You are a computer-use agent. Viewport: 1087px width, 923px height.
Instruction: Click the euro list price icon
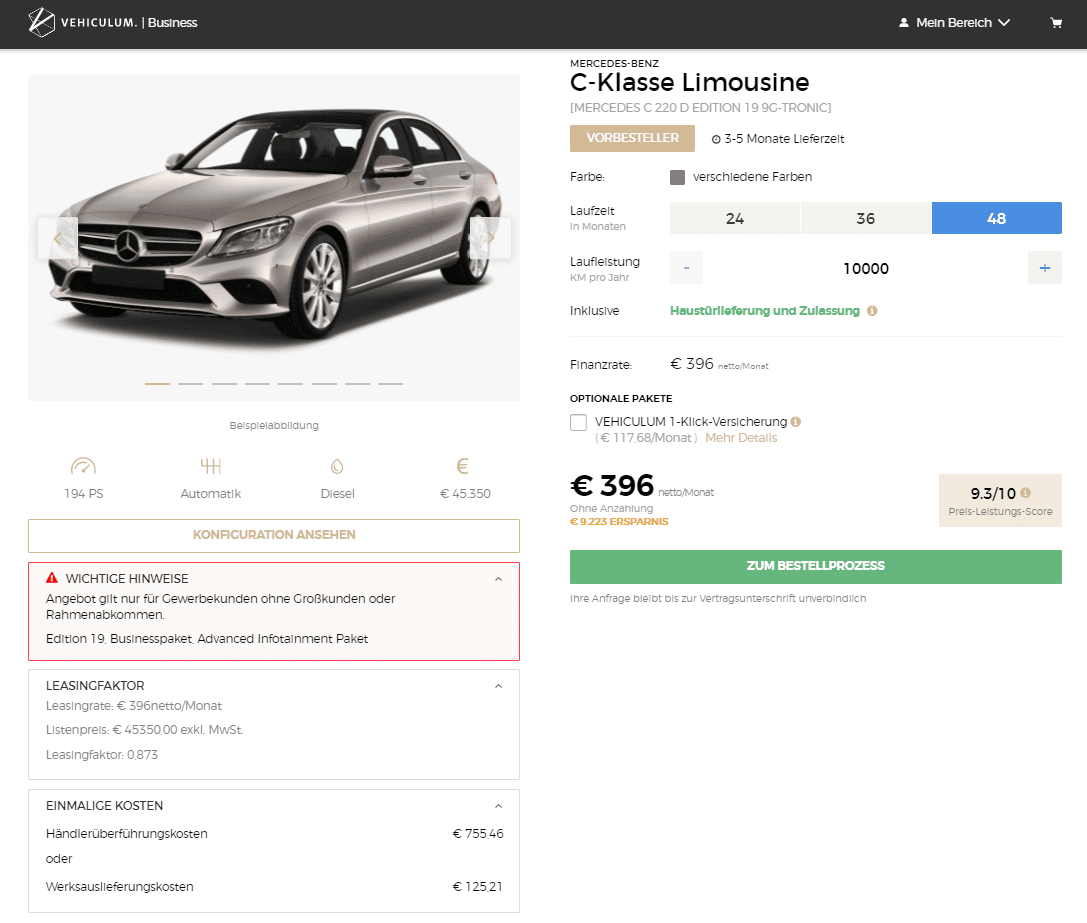[463, 466]
